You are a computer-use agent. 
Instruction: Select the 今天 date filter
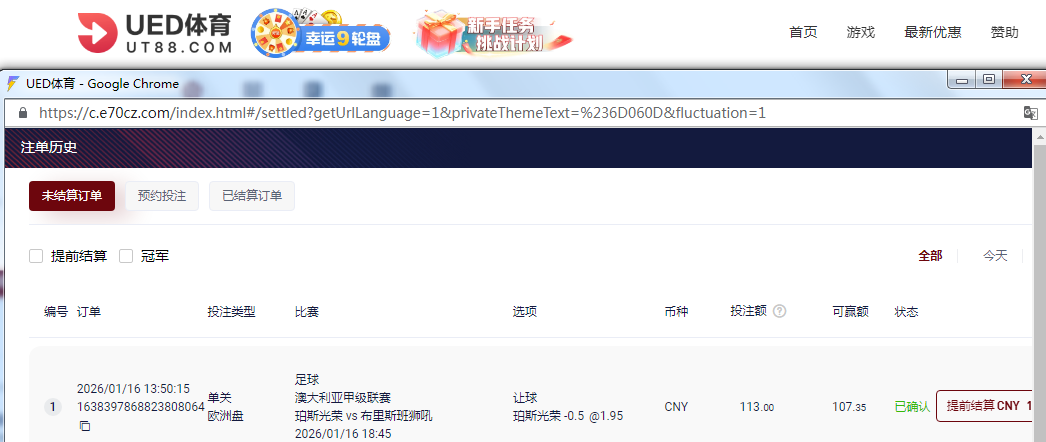[995, 255]
